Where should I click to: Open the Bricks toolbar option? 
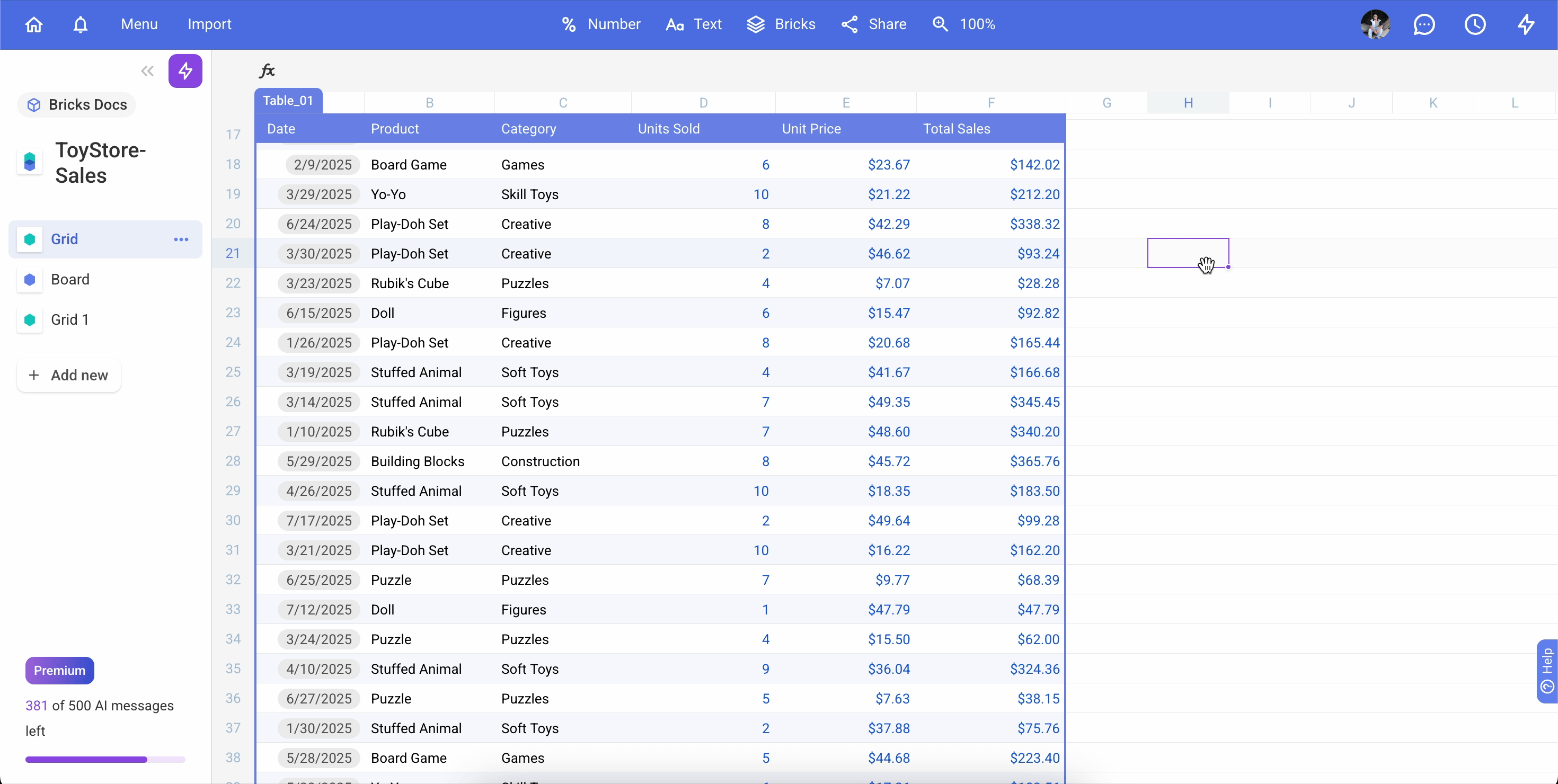click(781, 24)
